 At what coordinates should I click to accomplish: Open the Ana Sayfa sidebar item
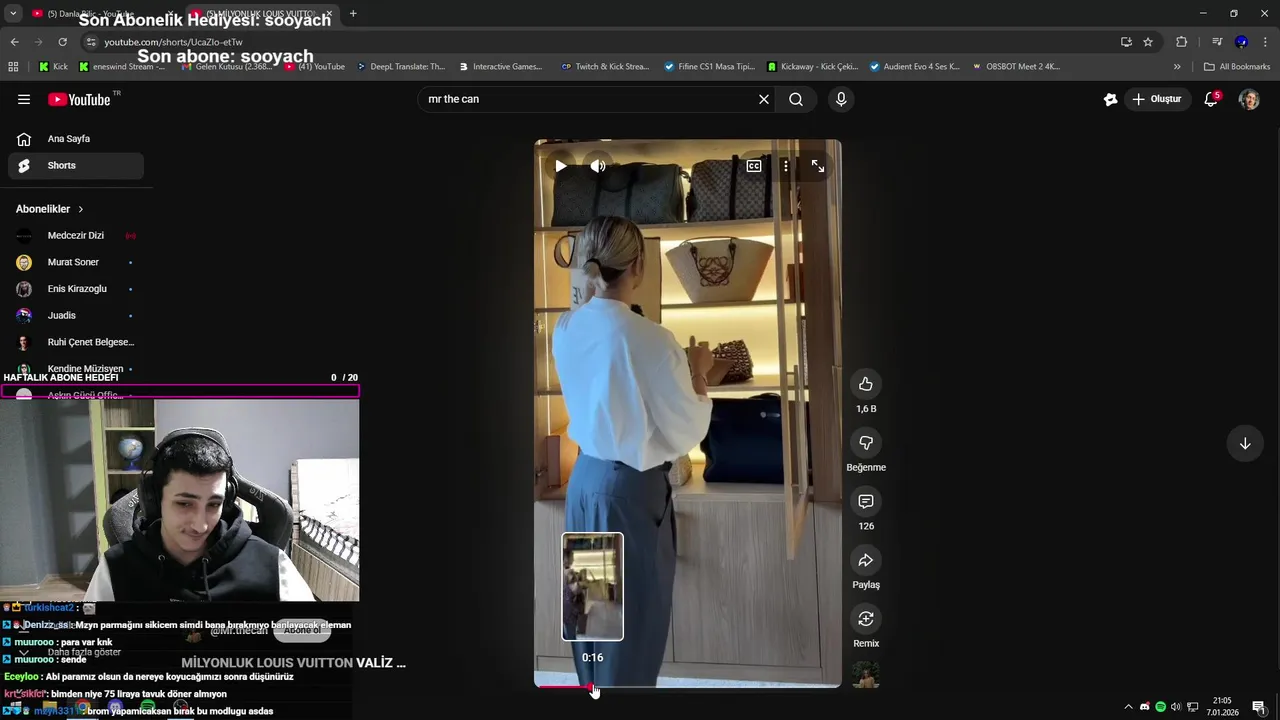tap(76, 139)
